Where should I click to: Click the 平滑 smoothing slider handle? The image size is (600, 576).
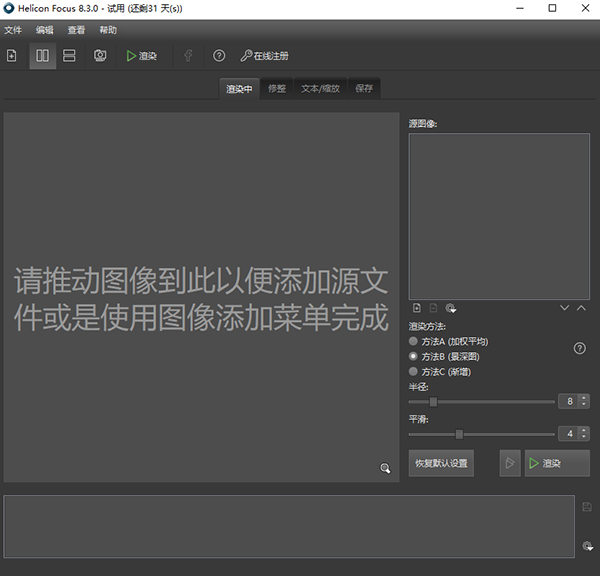pos(459,434)
